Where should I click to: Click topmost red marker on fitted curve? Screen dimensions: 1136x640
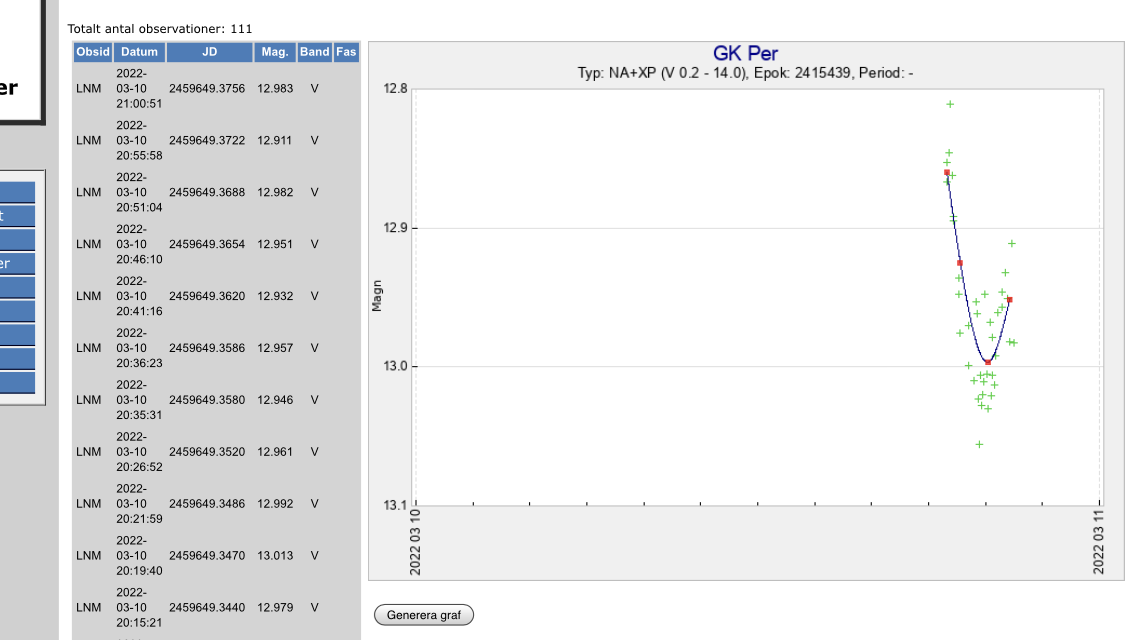coord(947,172)
